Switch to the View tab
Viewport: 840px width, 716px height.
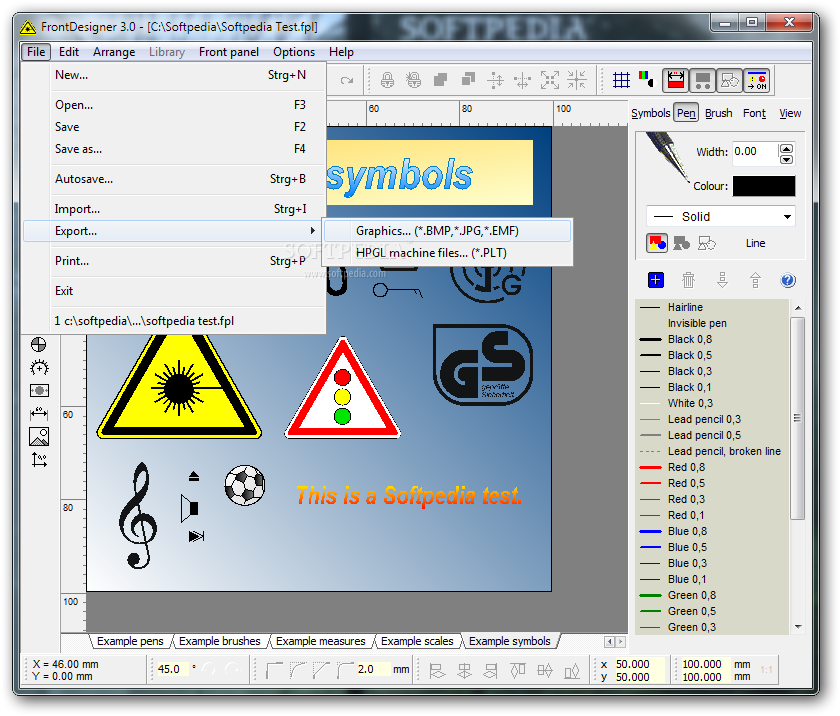pyautogui.click(x=790, y=113)
